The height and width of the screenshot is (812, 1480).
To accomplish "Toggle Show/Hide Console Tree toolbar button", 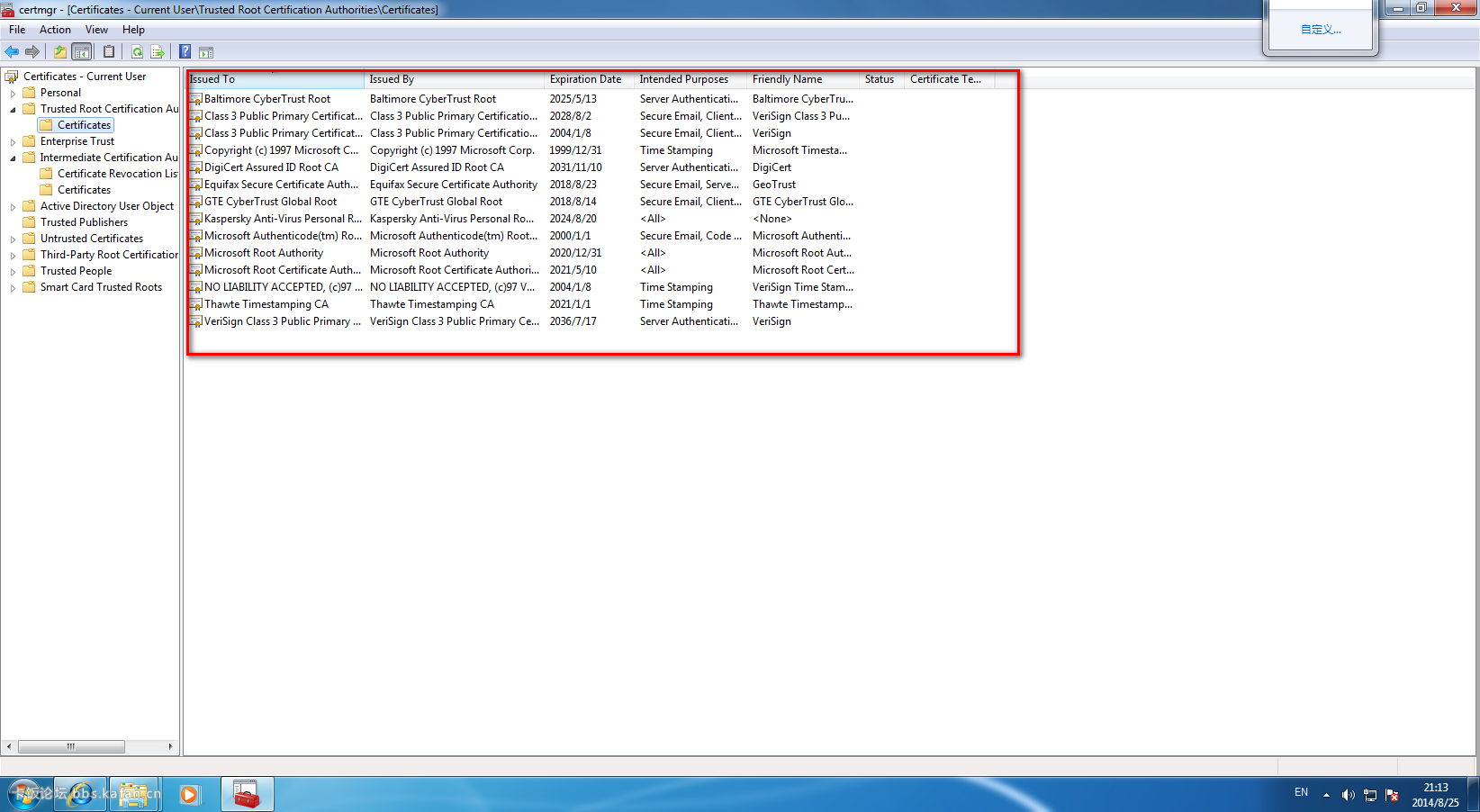I will [x=81, y=52].
